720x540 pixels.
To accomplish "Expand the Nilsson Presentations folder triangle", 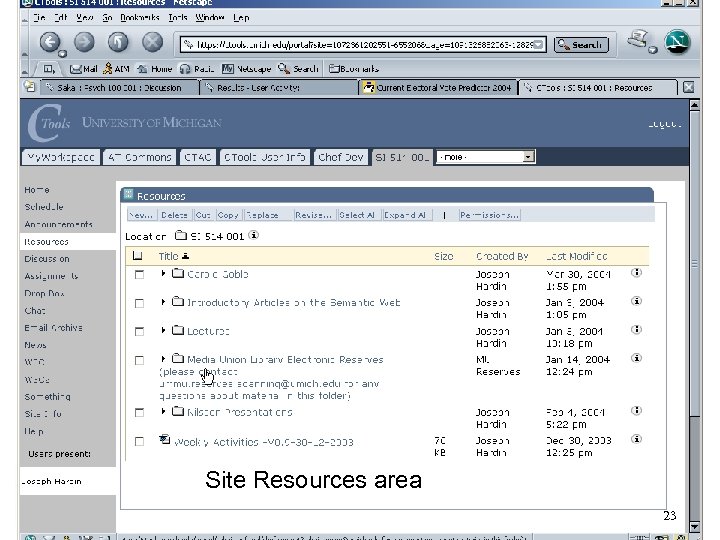I will [x=163, y=411].
